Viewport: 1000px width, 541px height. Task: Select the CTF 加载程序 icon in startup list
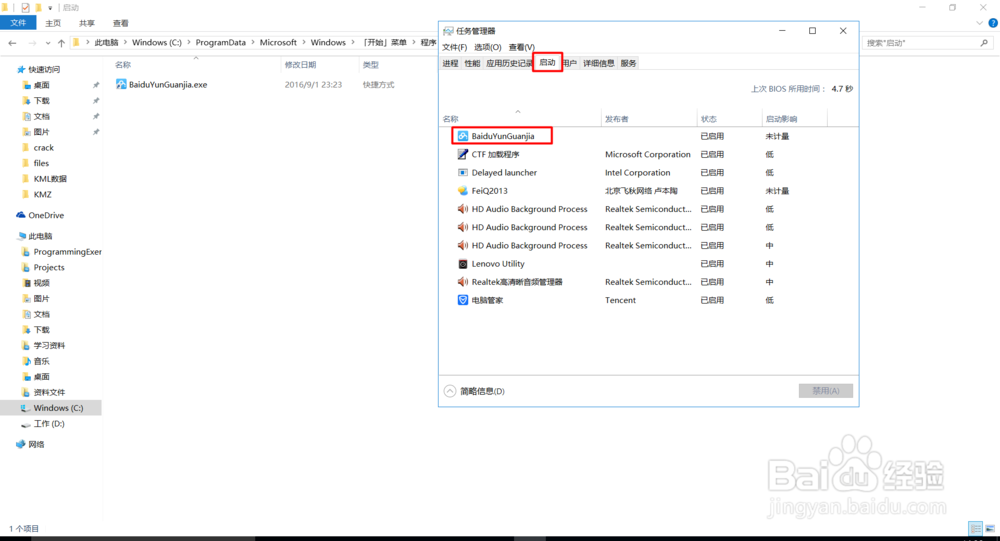(x=463, y=154)
